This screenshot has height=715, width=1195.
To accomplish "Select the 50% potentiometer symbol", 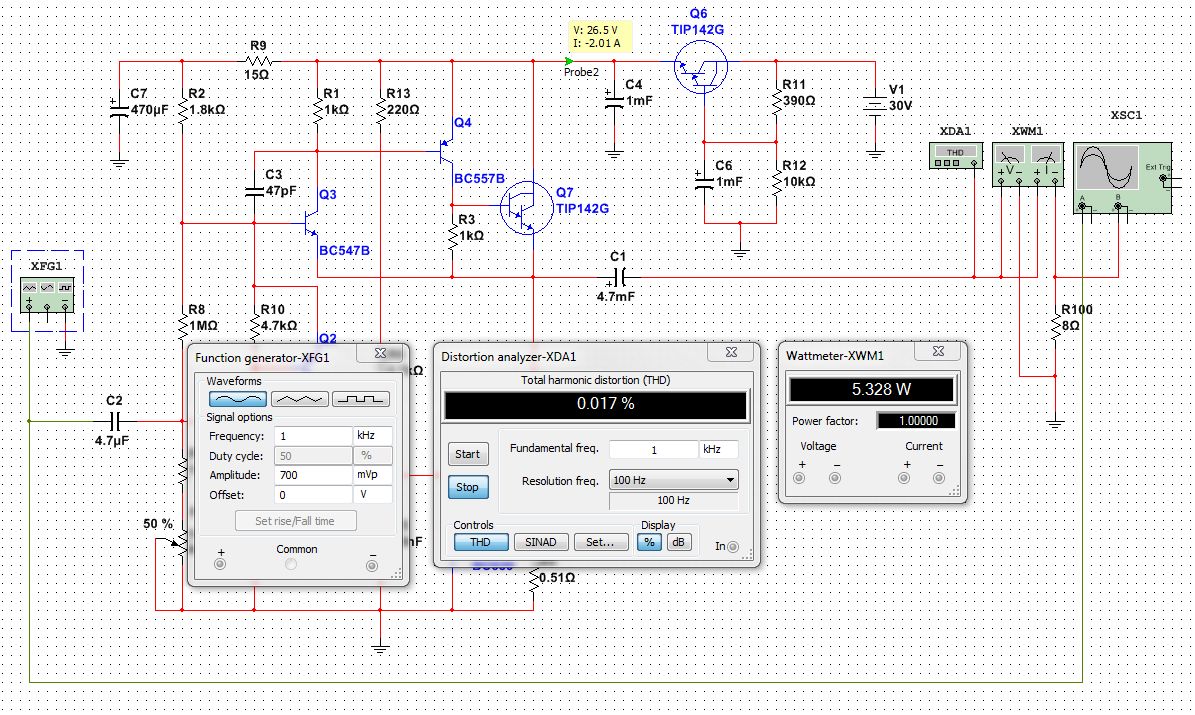I will [181, 543].
